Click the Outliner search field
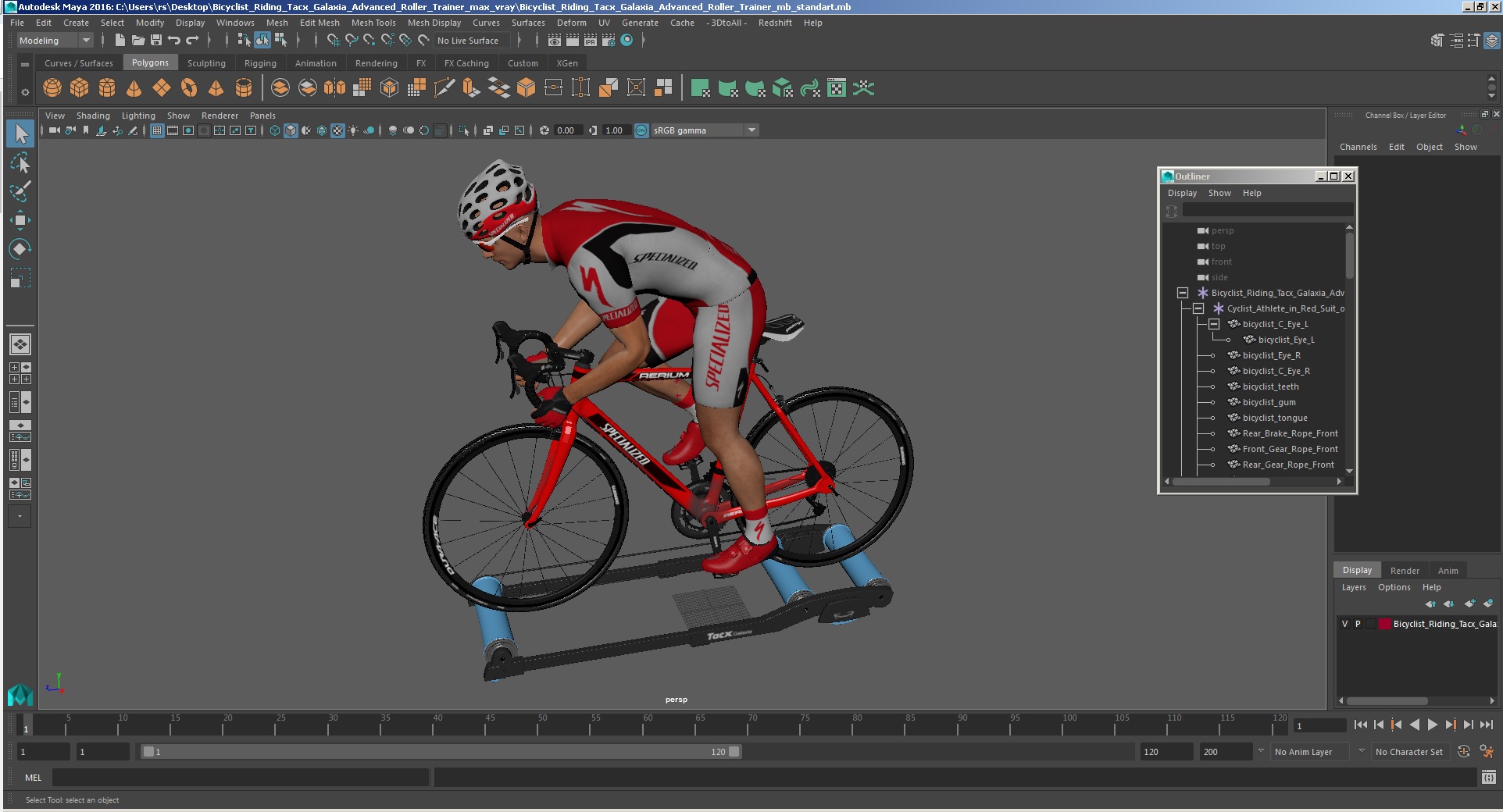Screen dimensions: 1503x812 (x=1267, y=210)
